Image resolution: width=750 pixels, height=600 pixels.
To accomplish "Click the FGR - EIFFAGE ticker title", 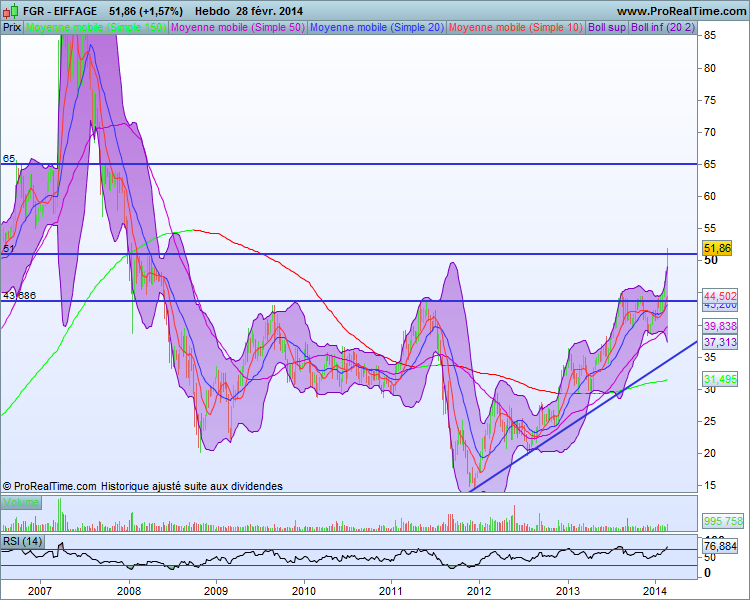I will tap(60, 11).
